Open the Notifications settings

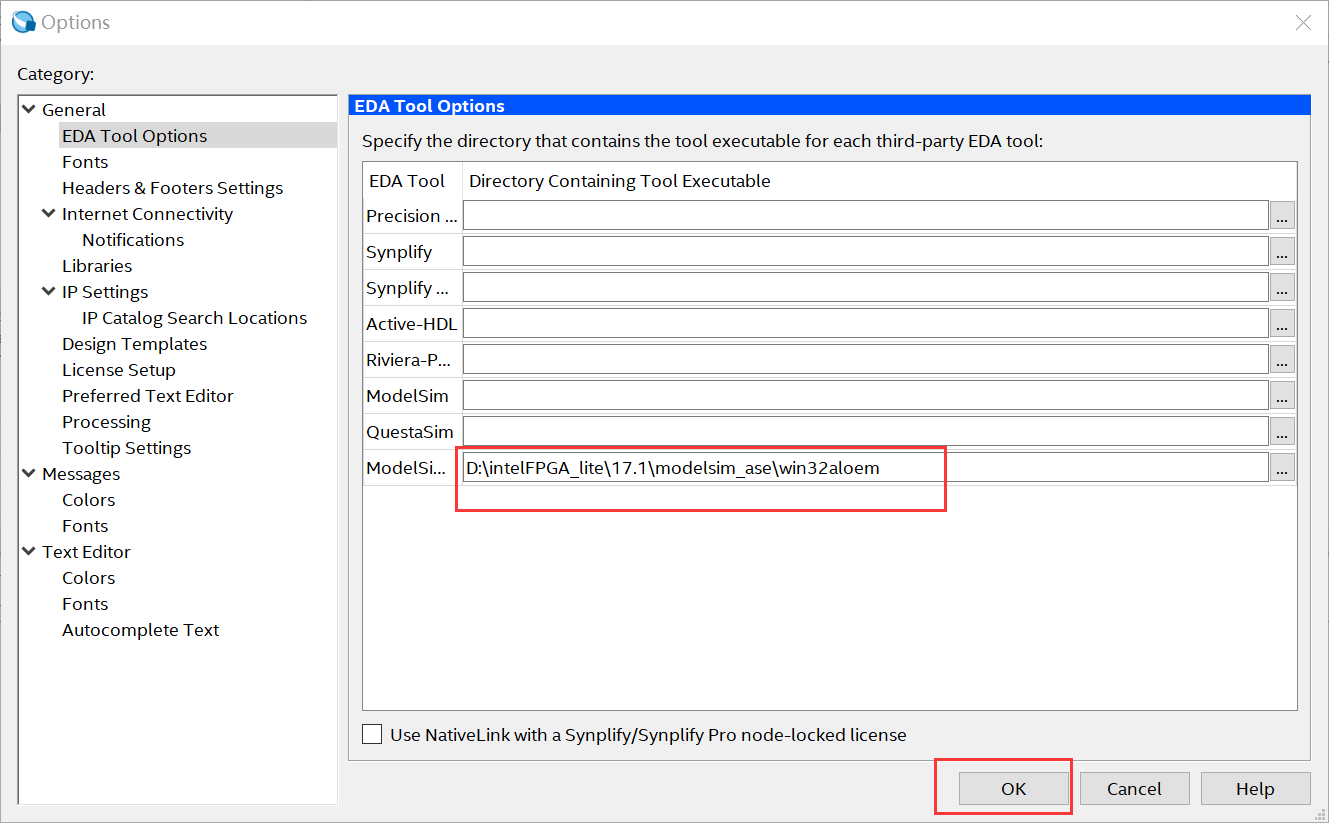tap(133, 240)
